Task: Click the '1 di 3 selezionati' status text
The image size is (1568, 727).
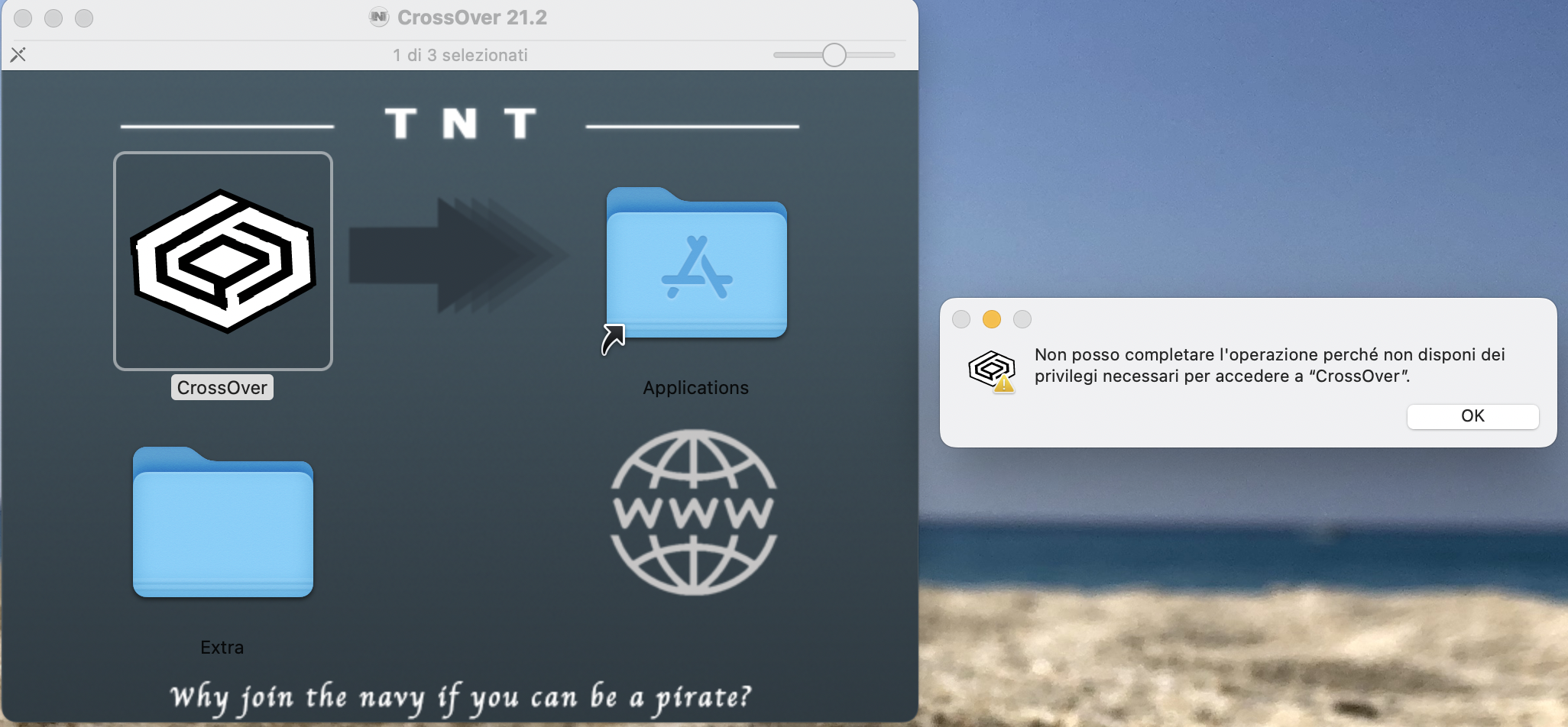Action: (x=460, y=55)
